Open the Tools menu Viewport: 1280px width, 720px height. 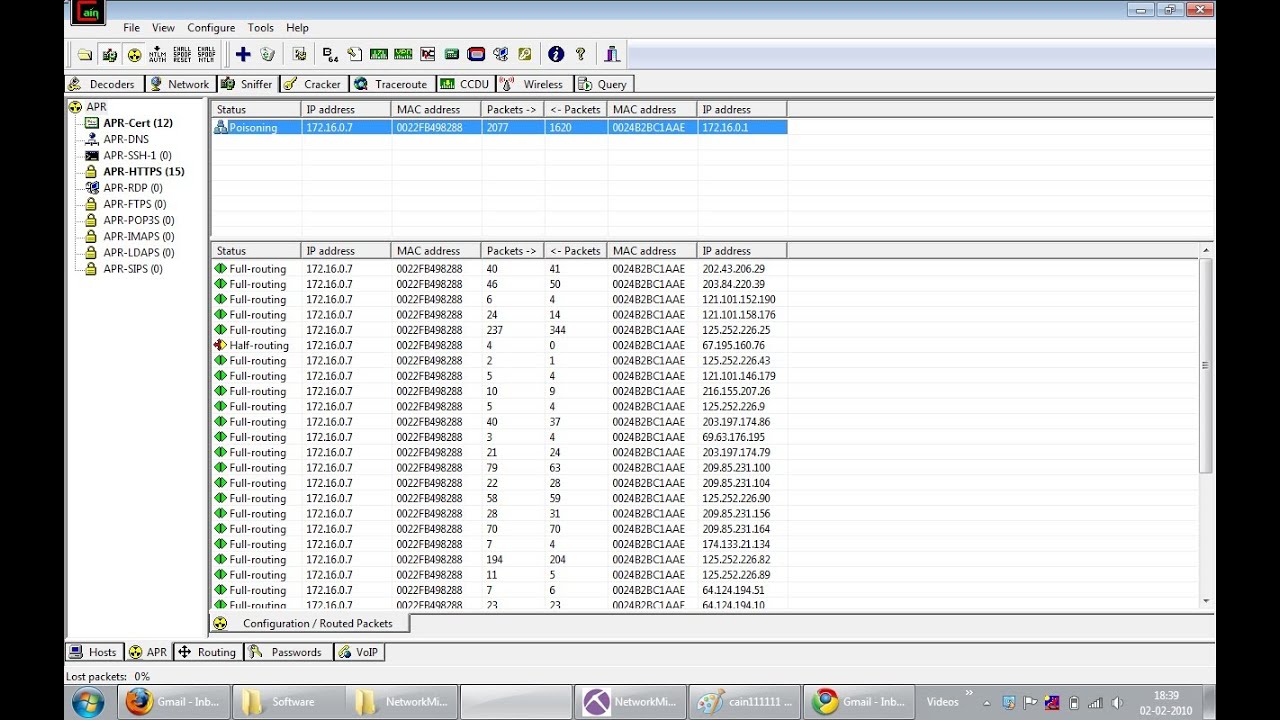coord(261,28)
